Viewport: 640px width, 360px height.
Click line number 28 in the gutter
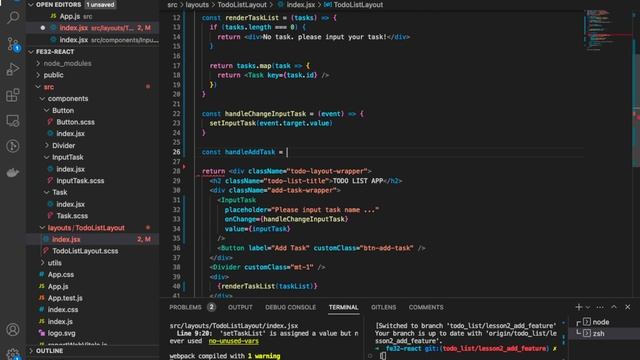(176, 171)
